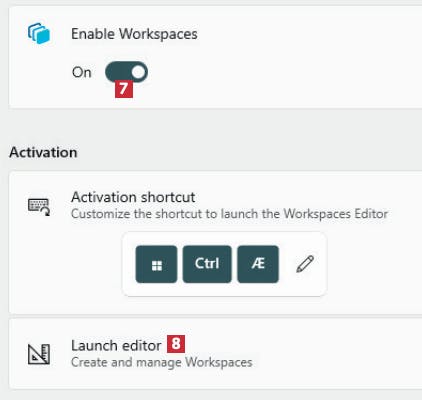Image resolution: width=422 pixels, height=400 pixels.
Task: Click the blue Workspaces stacked-windows icon
Action: click(x=39, y=33)
